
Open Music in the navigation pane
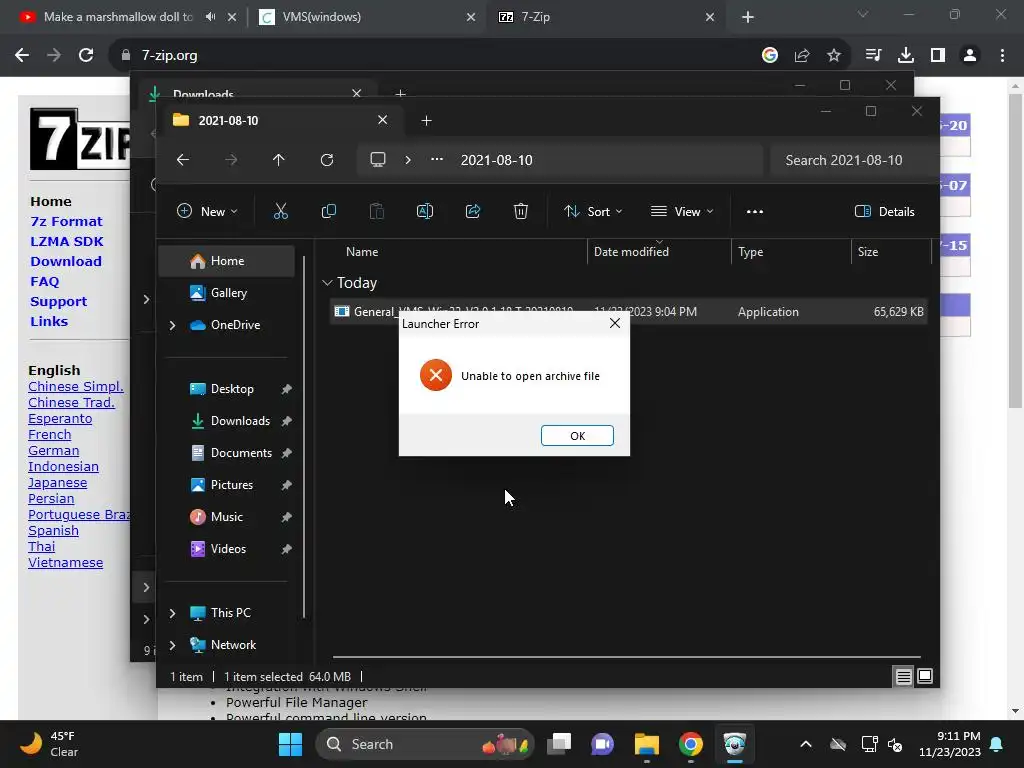pos(226,517)
